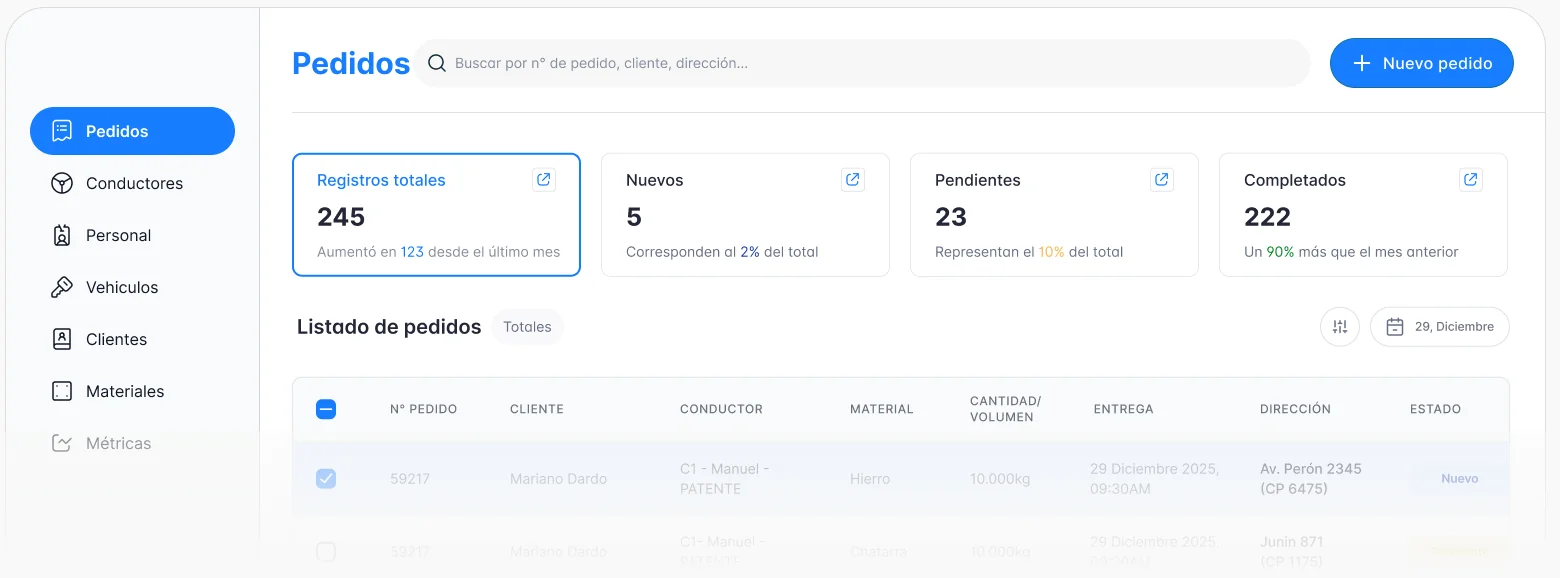Click the magnifier search icon

(436, 63)
